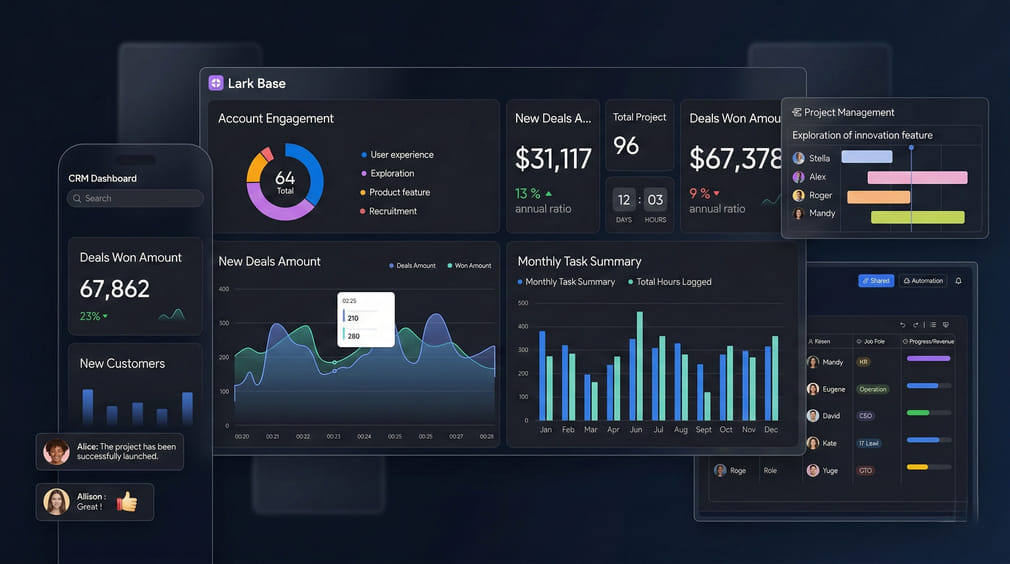The image size is (1010, 564).
Task: Click the Project Management Gantt icon
Action: pos(797,113)
